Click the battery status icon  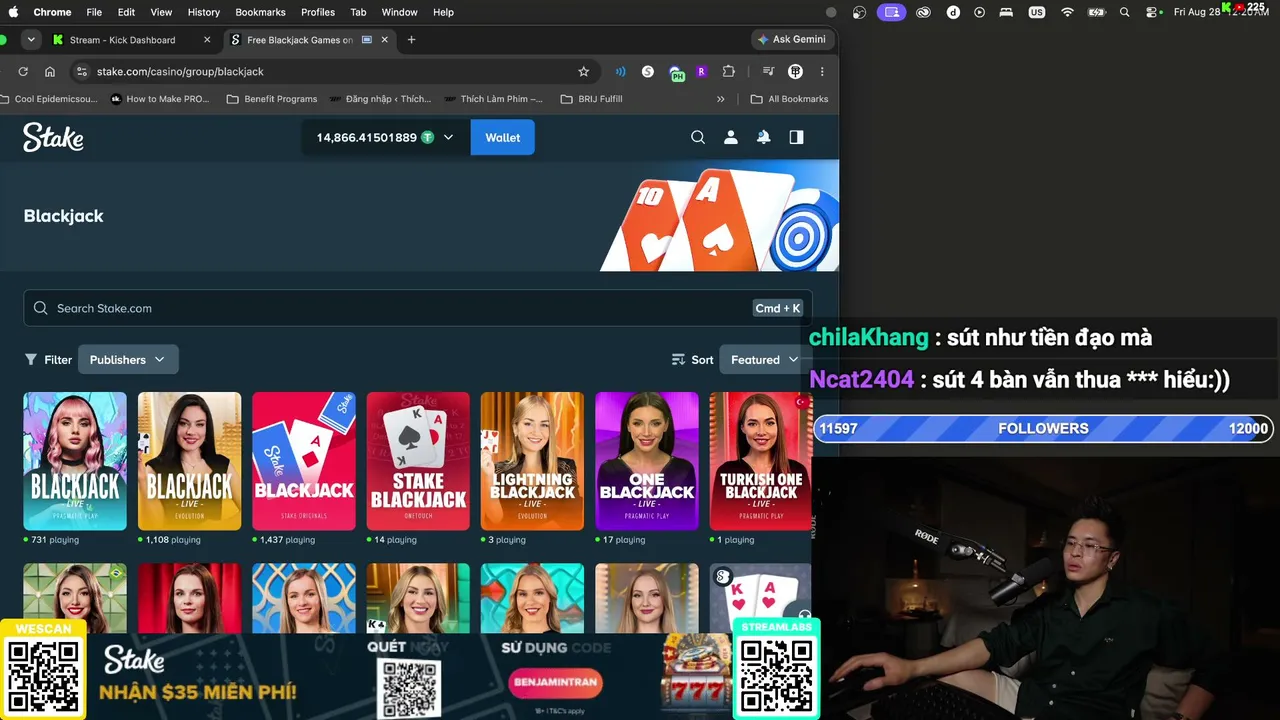tap(1097, 12)
